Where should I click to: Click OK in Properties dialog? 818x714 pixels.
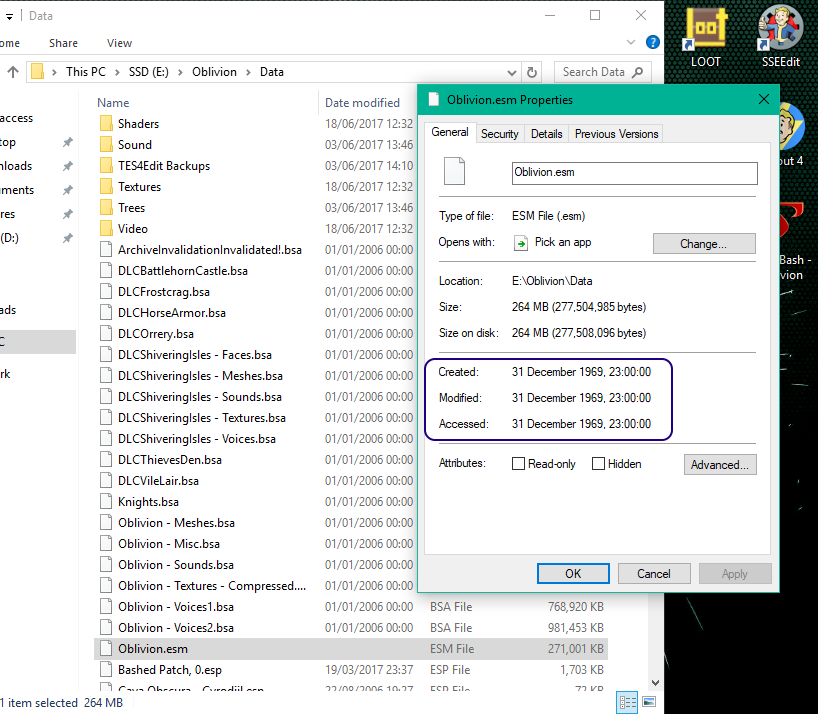pyautogui.click(x=573, y=574)
